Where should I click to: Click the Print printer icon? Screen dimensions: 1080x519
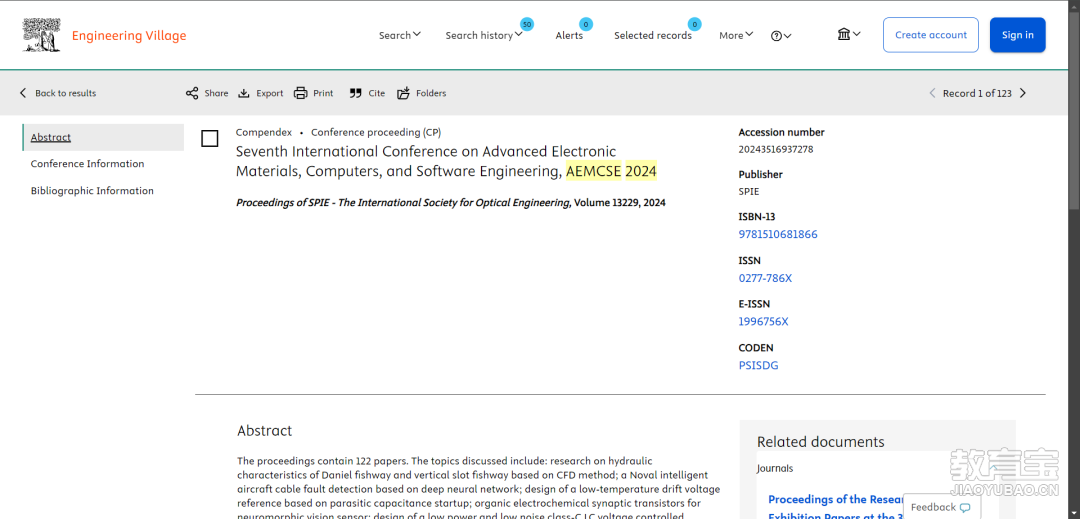tap(300, 93)
